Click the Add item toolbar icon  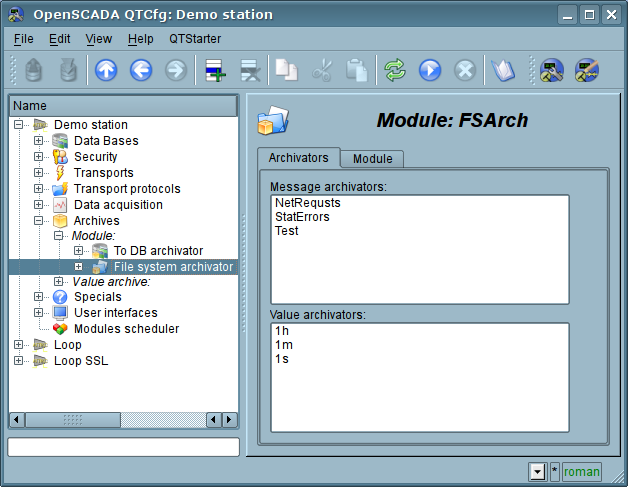[215, 70]
